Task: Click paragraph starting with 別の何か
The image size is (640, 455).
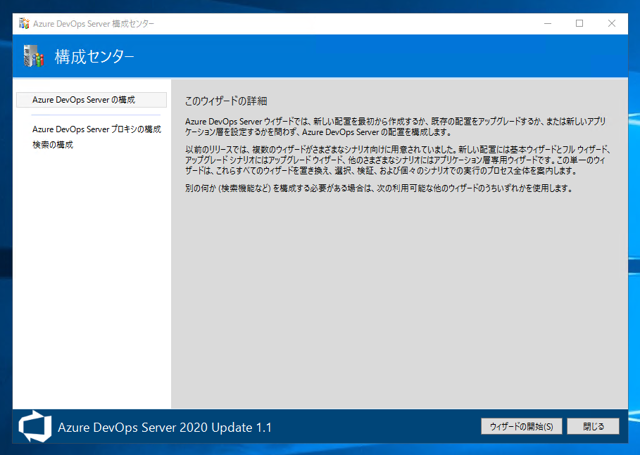Action: pyautogui.click(x=379, y=188)
